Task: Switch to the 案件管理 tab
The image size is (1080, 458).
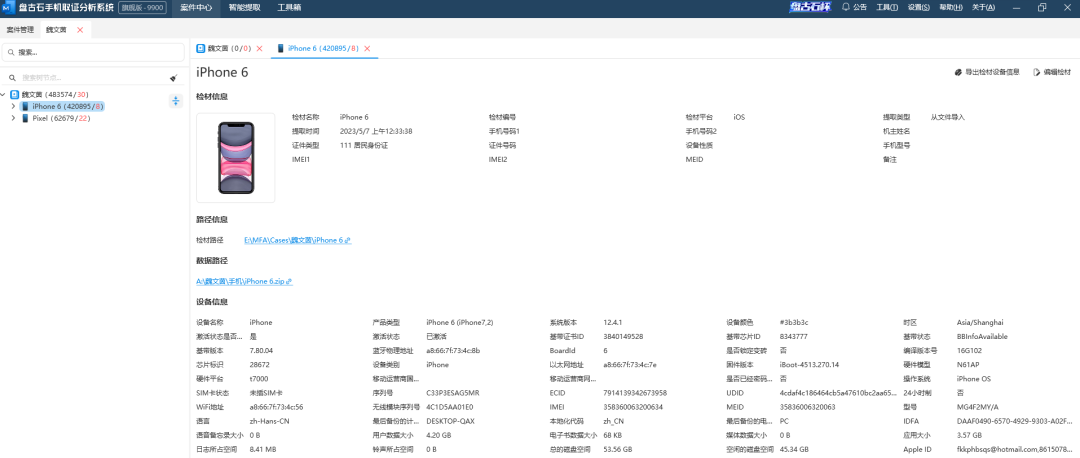Action: (20, 30)
